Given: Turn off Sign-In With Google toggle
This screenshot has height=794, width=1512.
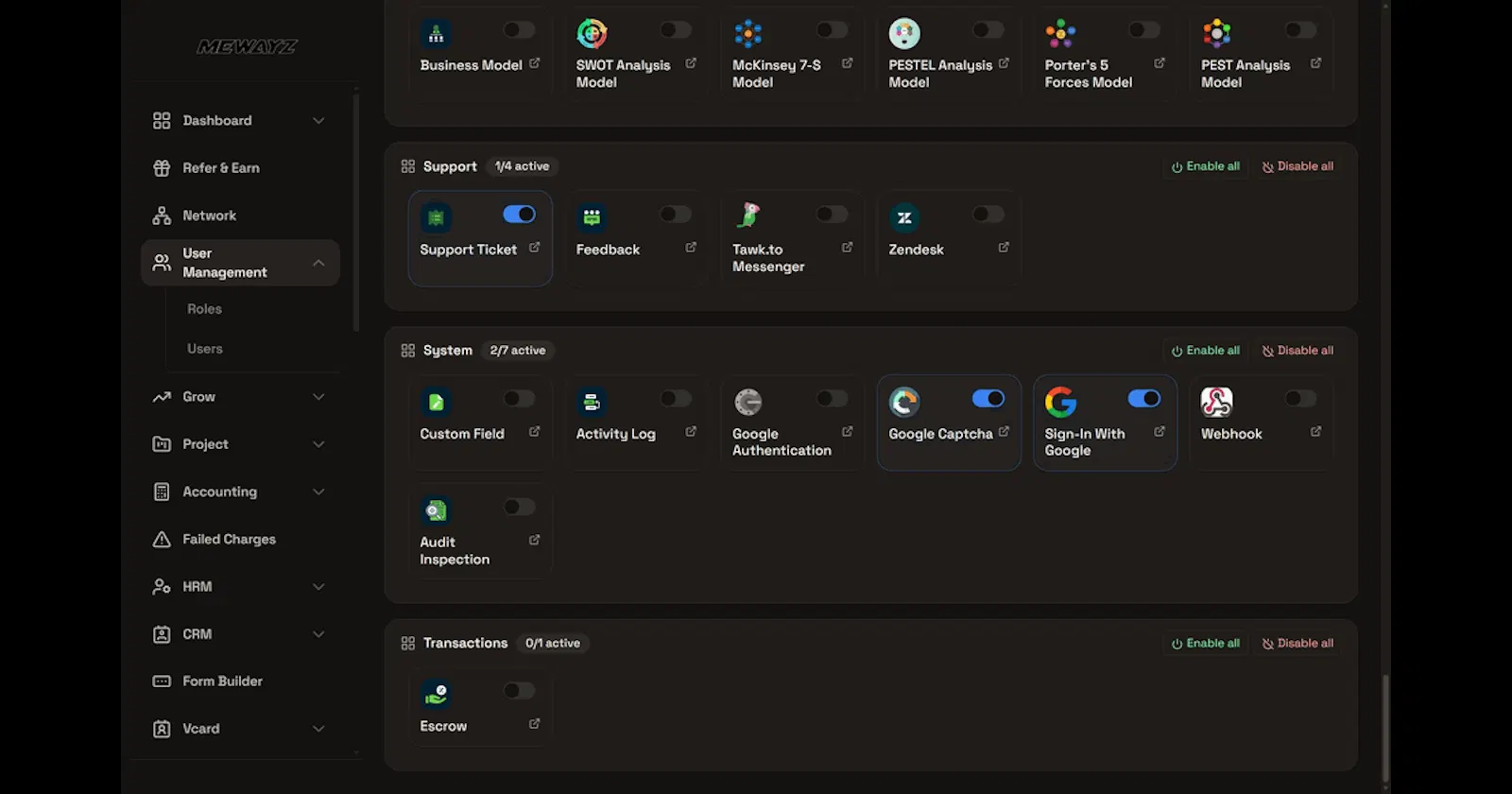Looking at the screenshot, I should (x=1144, y=399).
